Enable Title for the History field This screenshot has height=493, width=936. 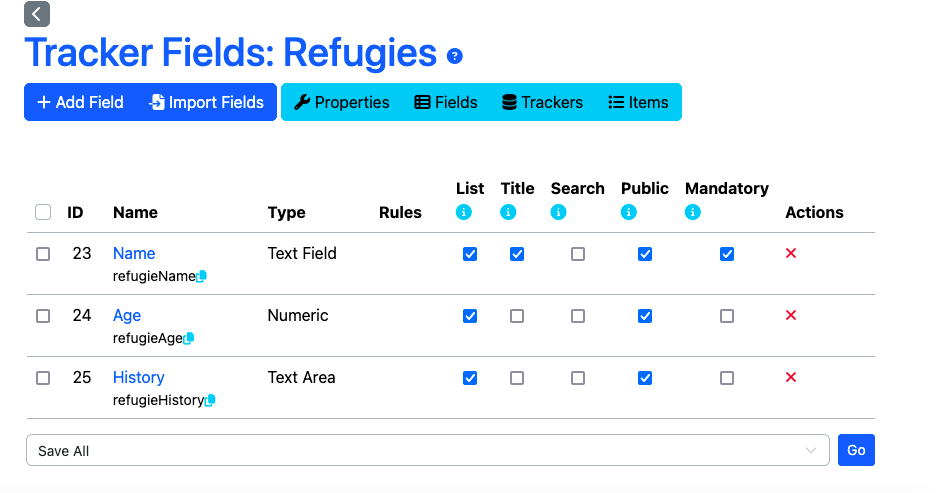click(517, 378)
